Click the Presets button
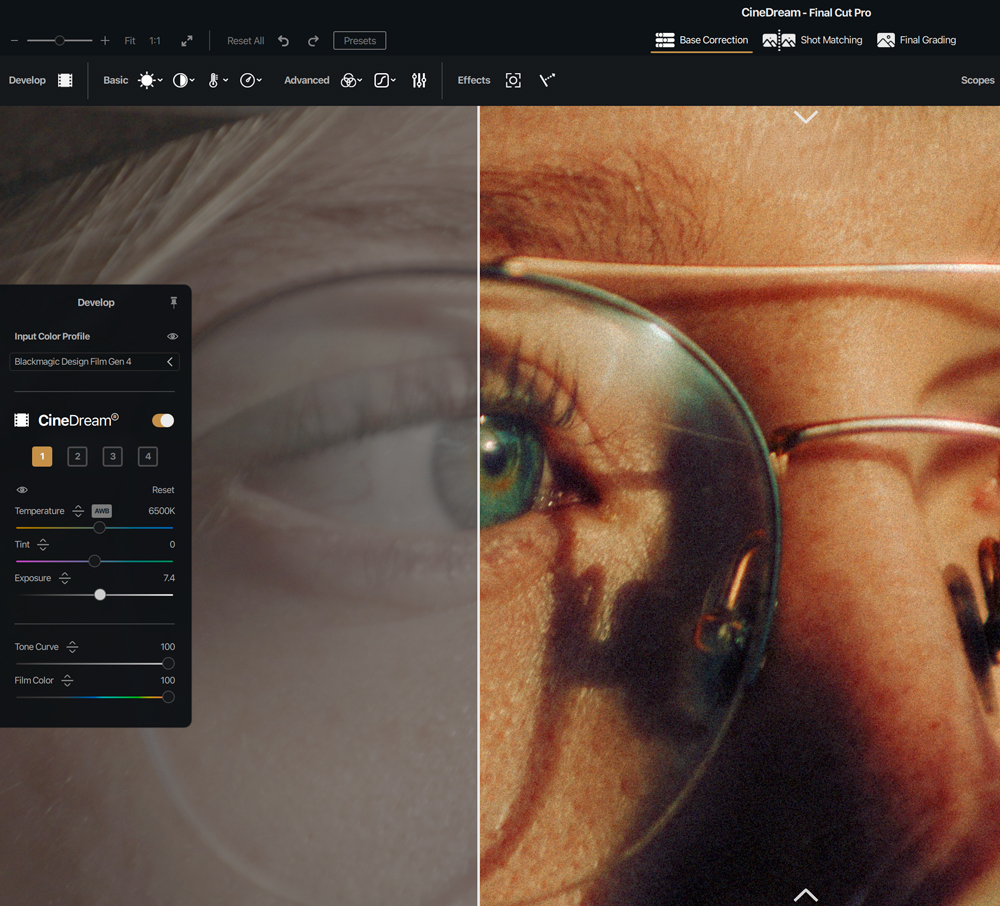This screenshot has width=1000, height=906. (x=359, y=41)
